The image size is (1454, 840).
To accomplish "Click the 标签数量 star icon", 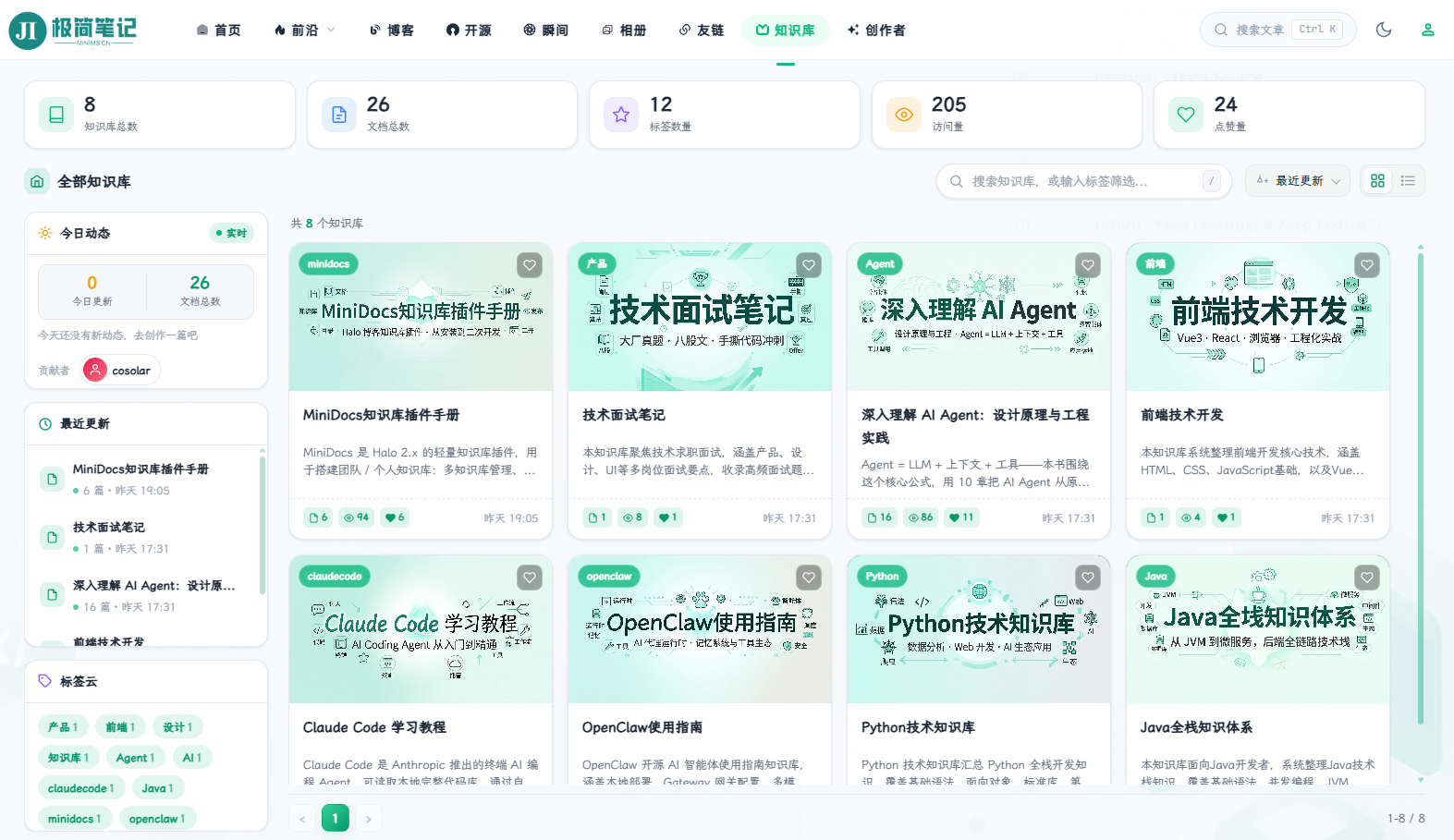I will [621, 115].
